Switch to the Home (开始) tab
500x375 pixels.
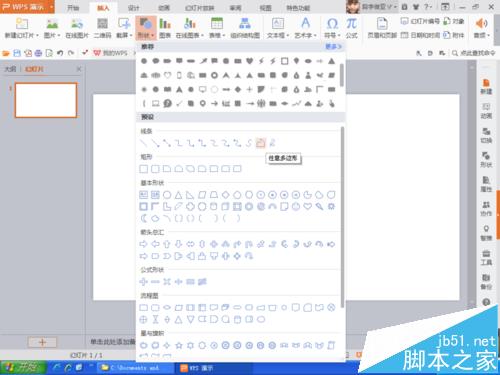[73, 8]
